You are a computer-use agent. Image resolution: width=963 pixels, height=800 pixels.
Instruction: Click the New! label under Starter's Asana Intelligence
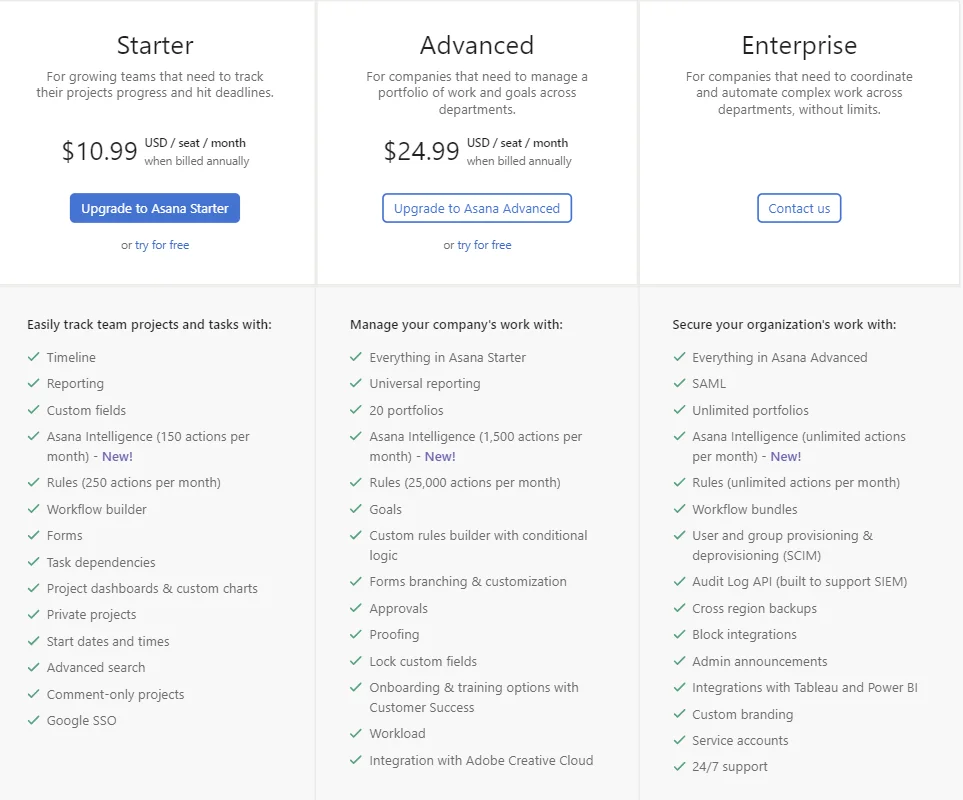click(x=116, y=456)
